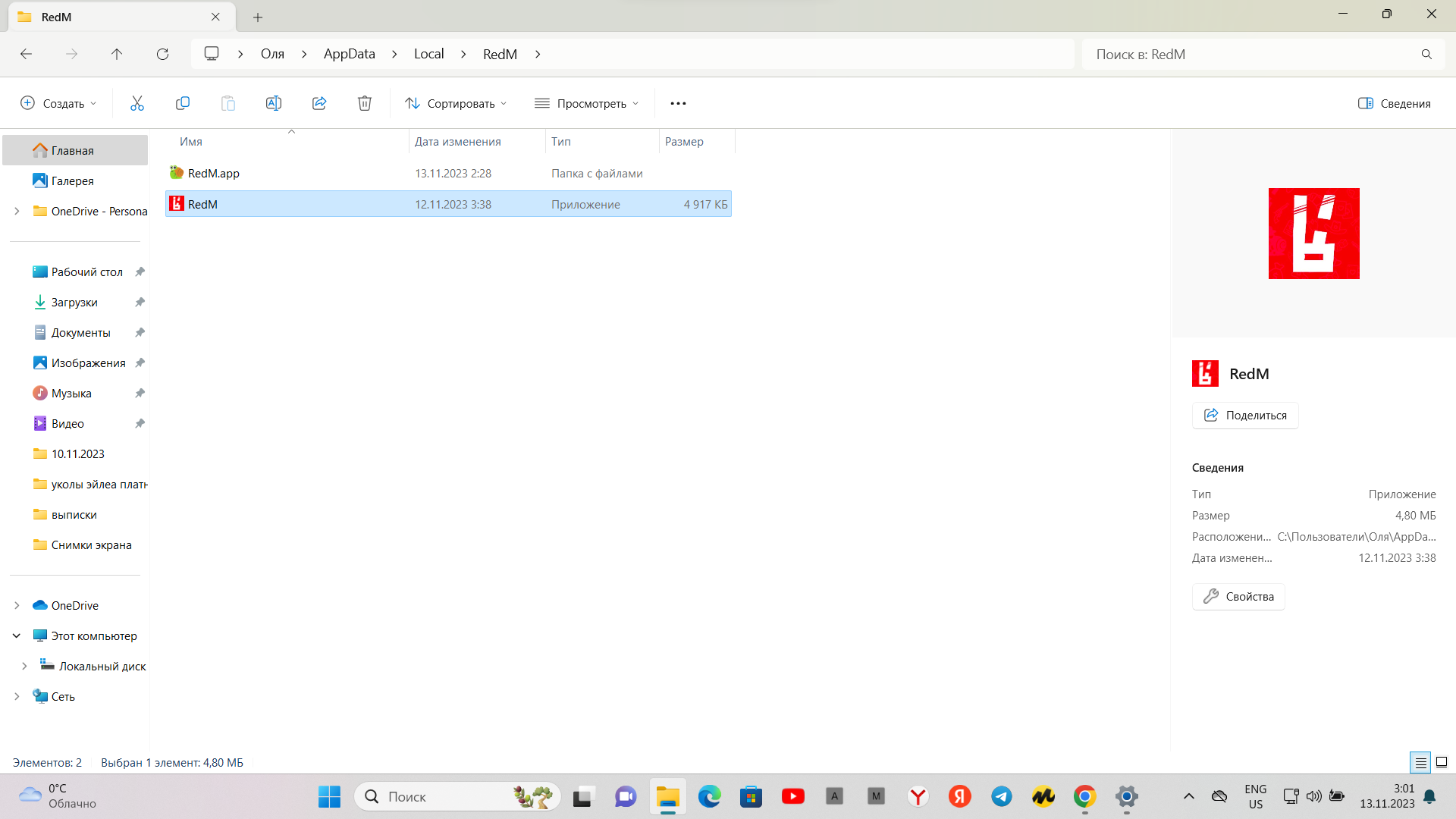Viewport: 1456px width, 819px height.
Task: Click the Delete trash icon
Action: [365, 103]
